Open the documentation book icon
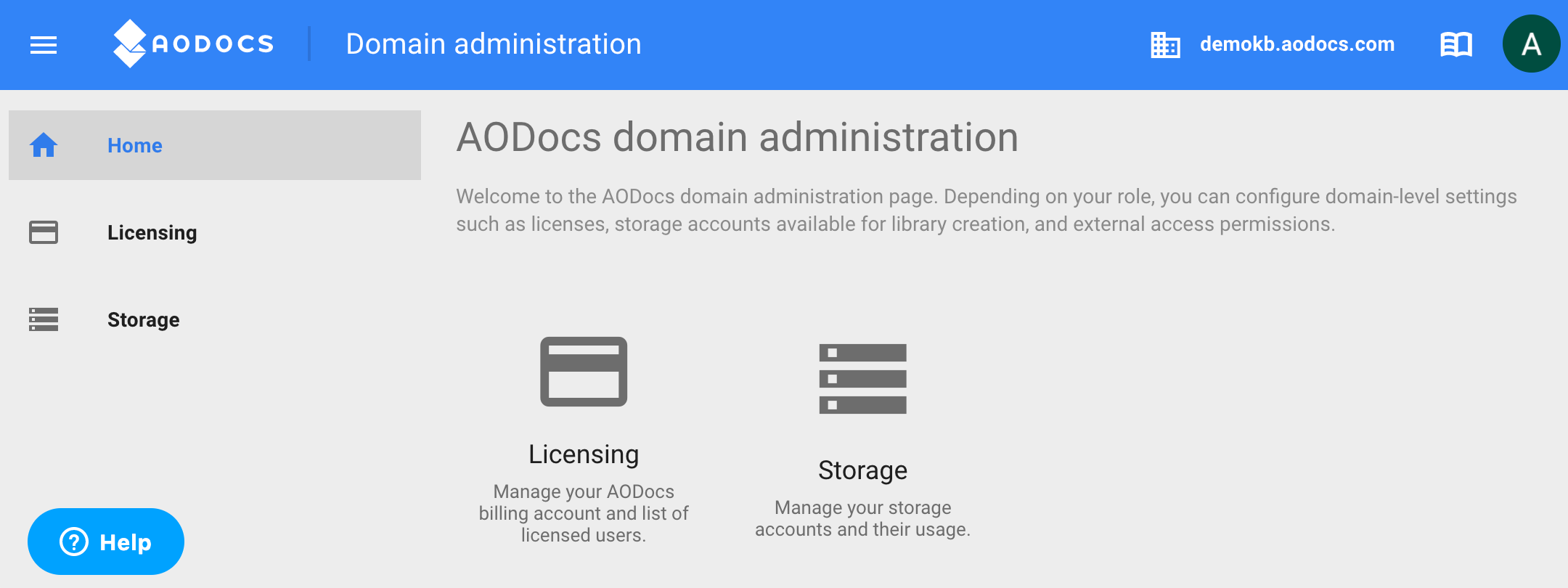The width and height of the screenshot is (1568, 588). pos(1456,44)
